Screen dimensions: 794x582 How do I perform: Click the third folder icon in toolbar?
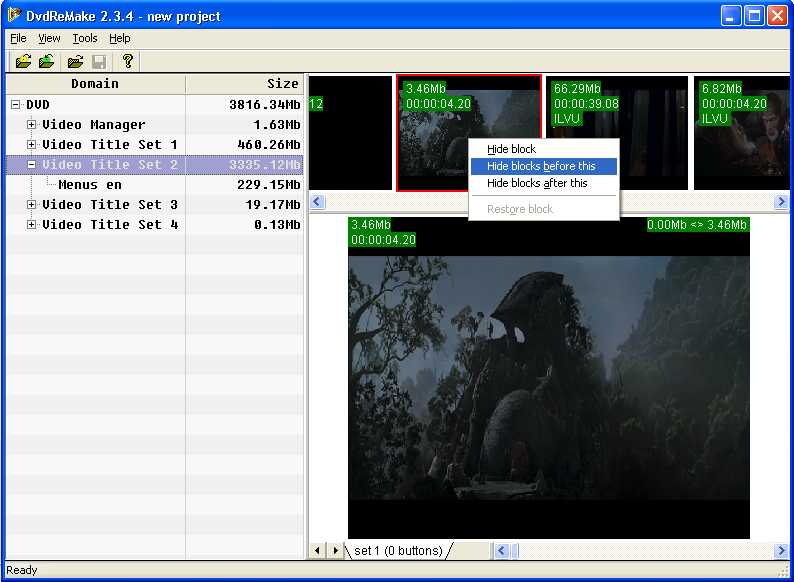tap(75, 62)
